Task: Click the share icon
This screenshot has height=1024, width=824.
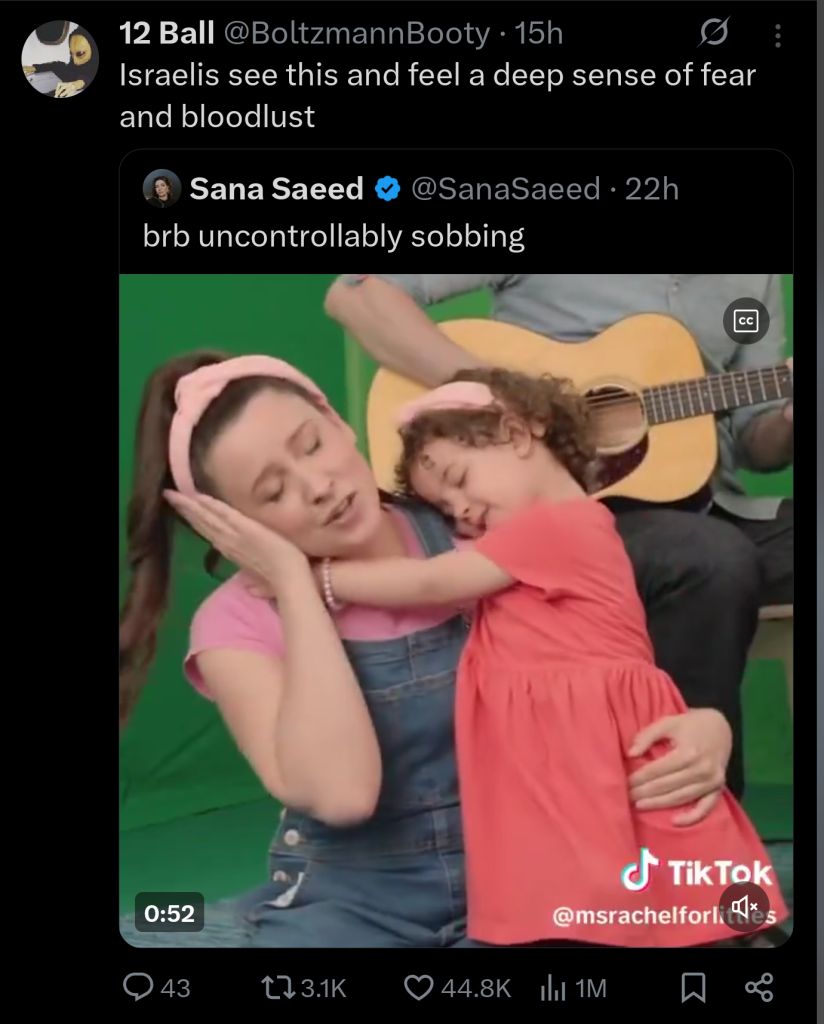Action: coord(759,987)
